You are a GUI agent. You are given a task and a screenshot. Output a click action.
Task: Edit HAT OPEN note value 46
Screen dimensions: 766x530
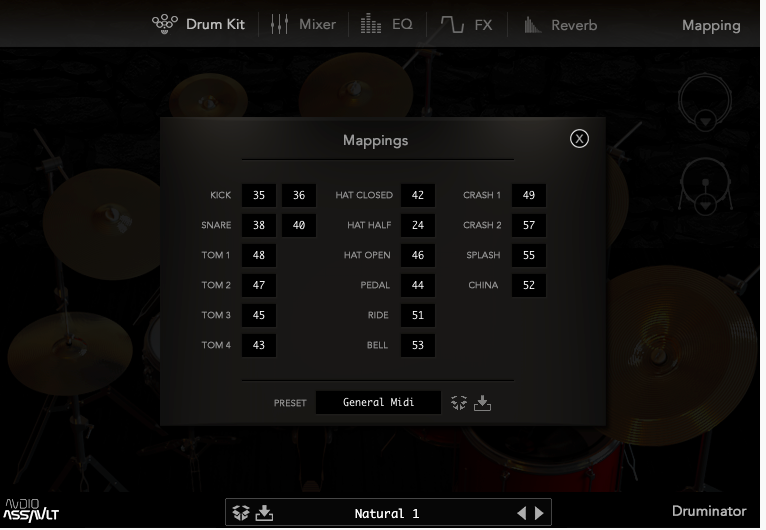click(x=418, y=255)
